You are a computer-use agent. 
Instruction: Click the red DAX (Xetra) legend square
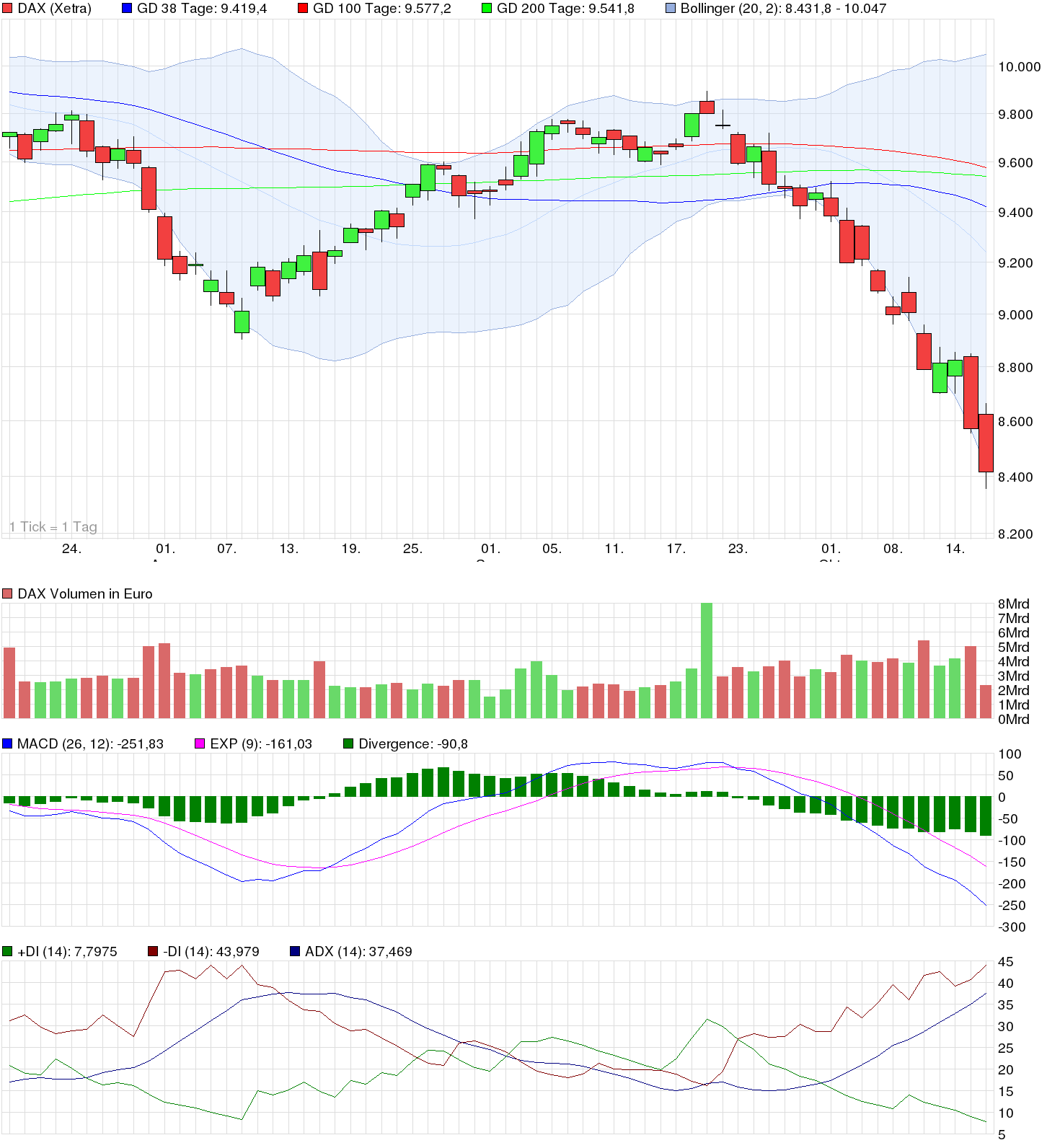click(x=8, y=9)
